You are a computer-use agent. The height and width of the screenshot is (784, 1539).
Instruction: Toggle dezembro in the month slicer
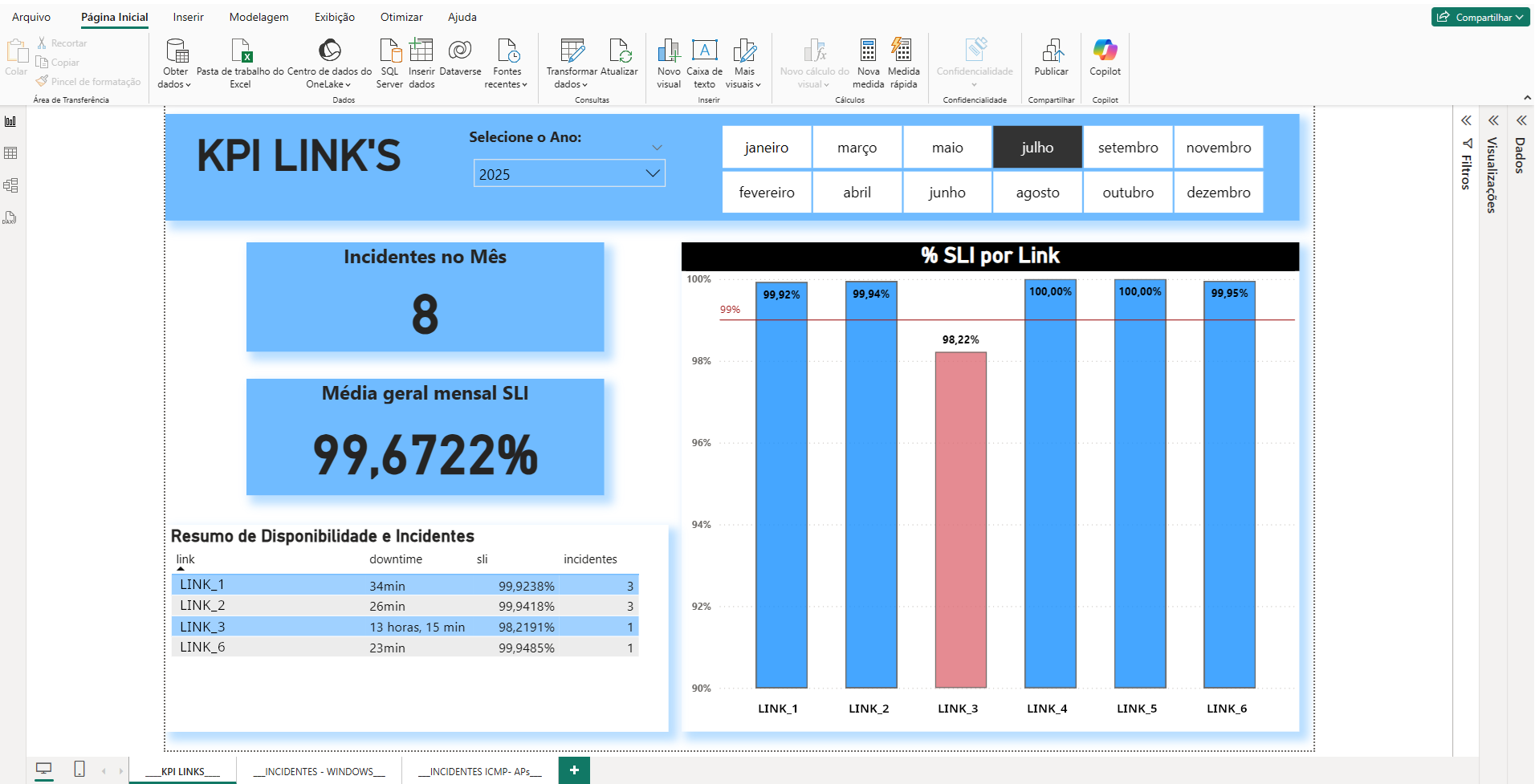(1218, 192)
